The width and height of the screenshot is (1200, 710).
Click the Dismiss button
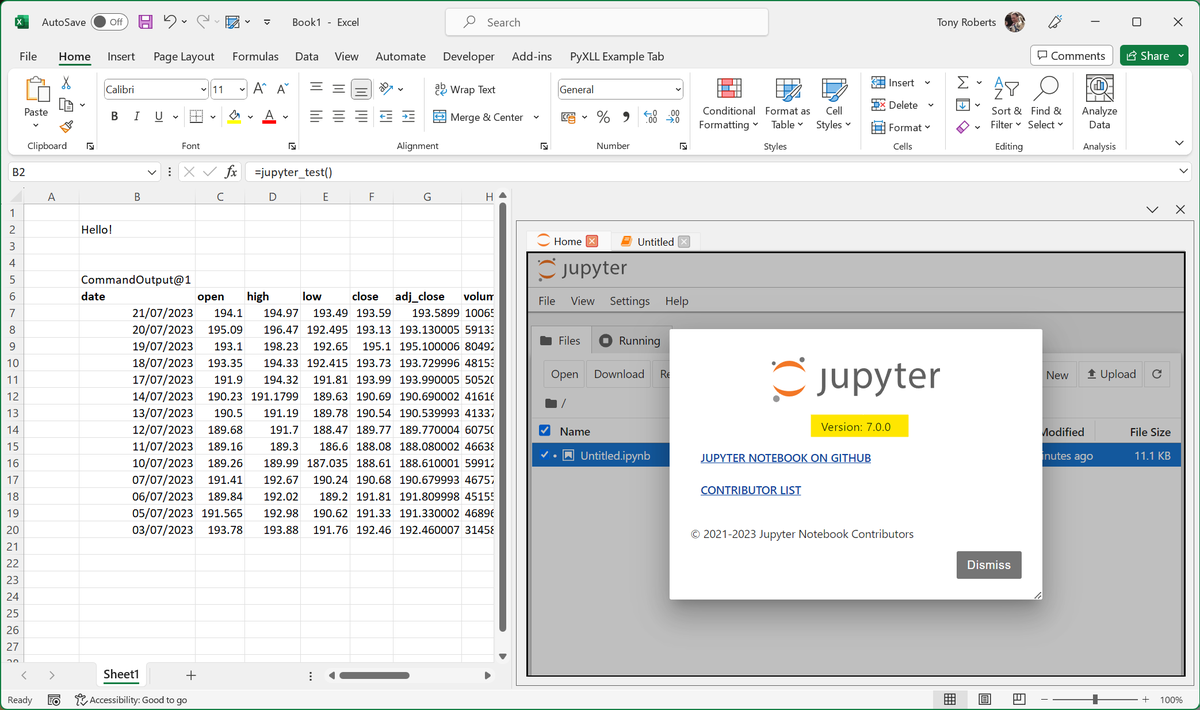coord(989,564)
